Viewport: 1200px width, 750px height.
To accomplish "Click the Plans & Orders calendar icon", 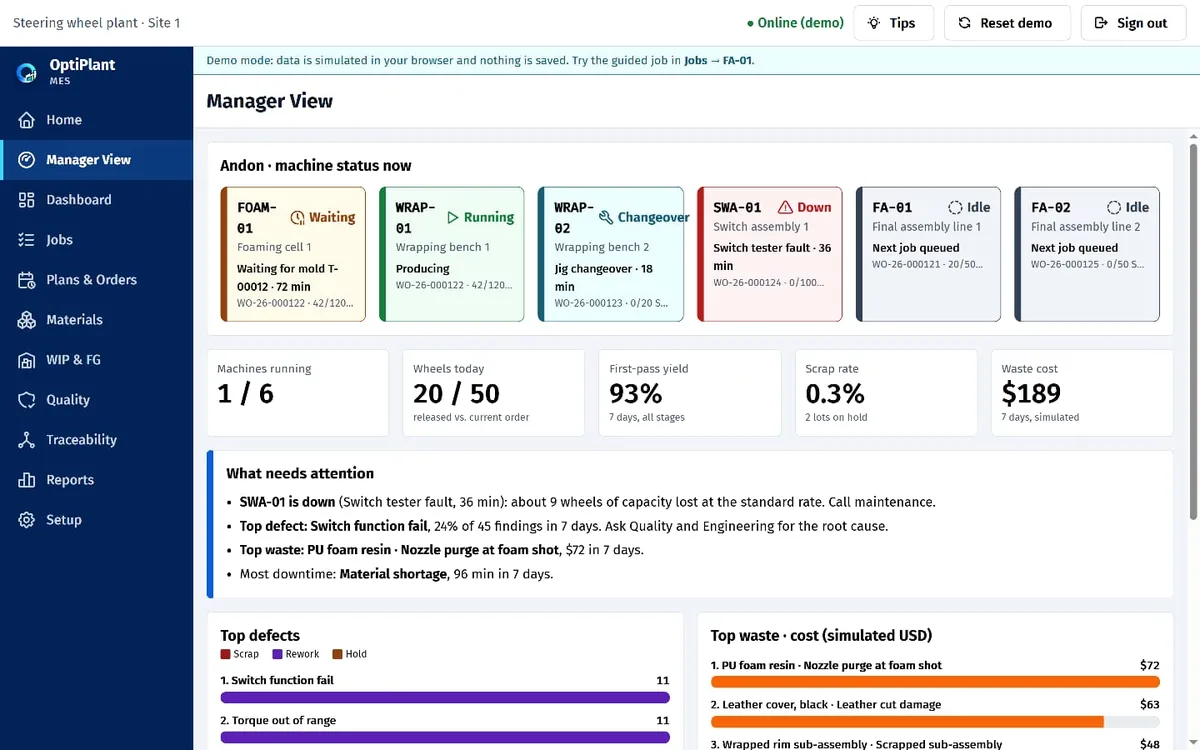I will pyautogui.click(x=27, y=280).
